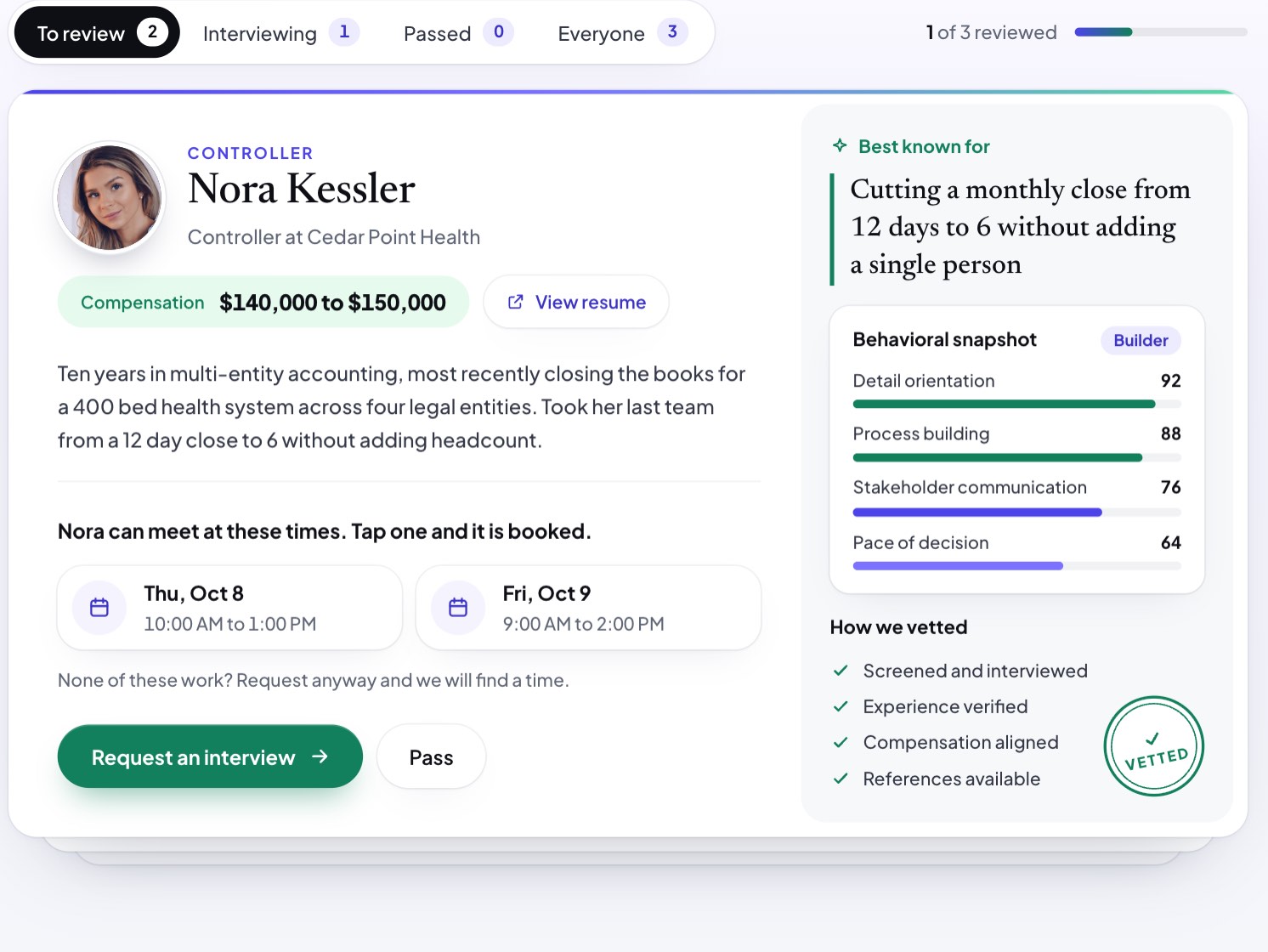Open the To review tab
The height and width of the screenshot is (952, 1268).
[97, 33]
